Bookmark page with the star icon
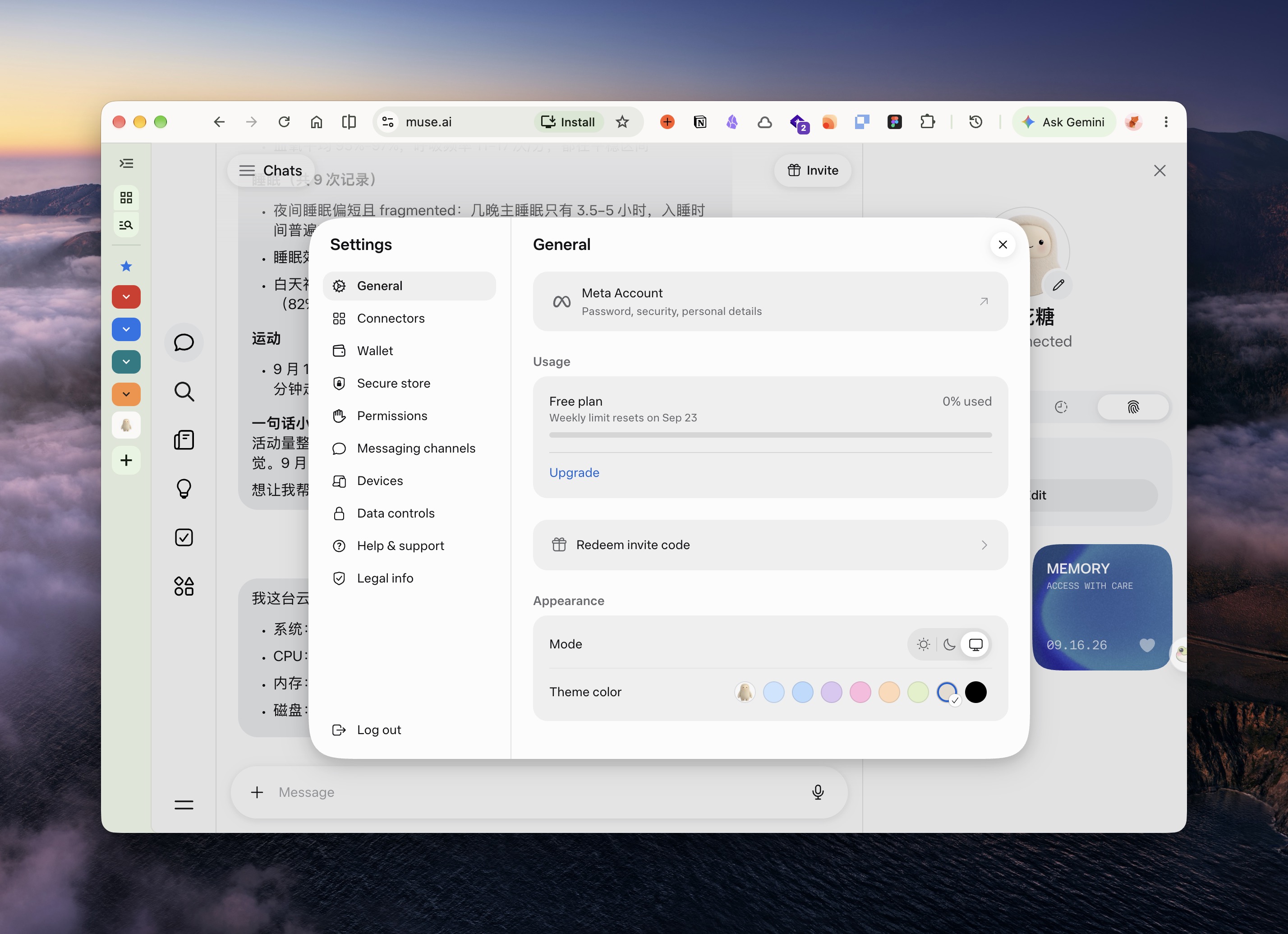1288x934 pixels. click(622, 121)
